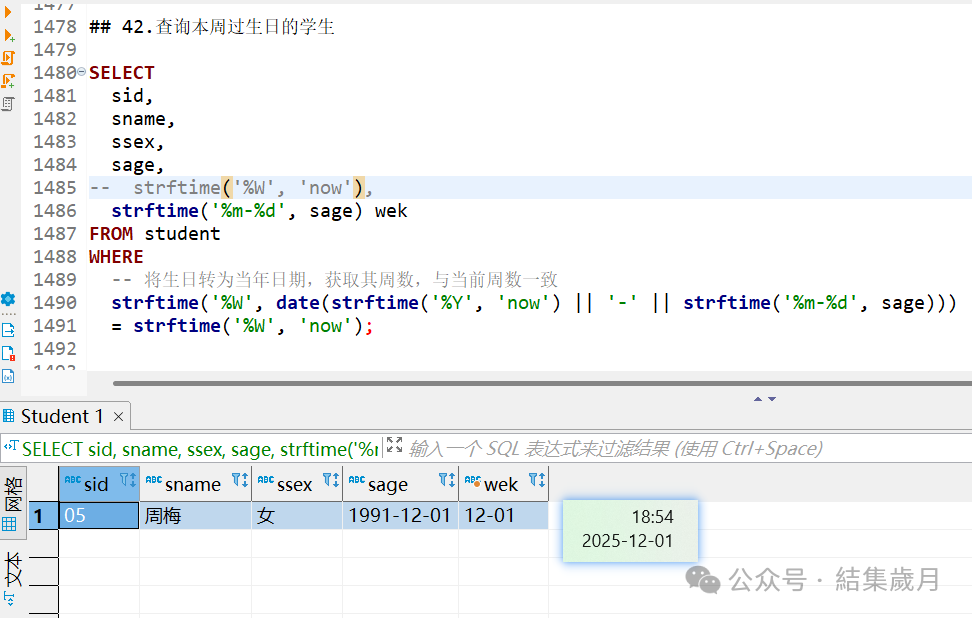Switch to the 网格 grid view tab

coord(12,503)
